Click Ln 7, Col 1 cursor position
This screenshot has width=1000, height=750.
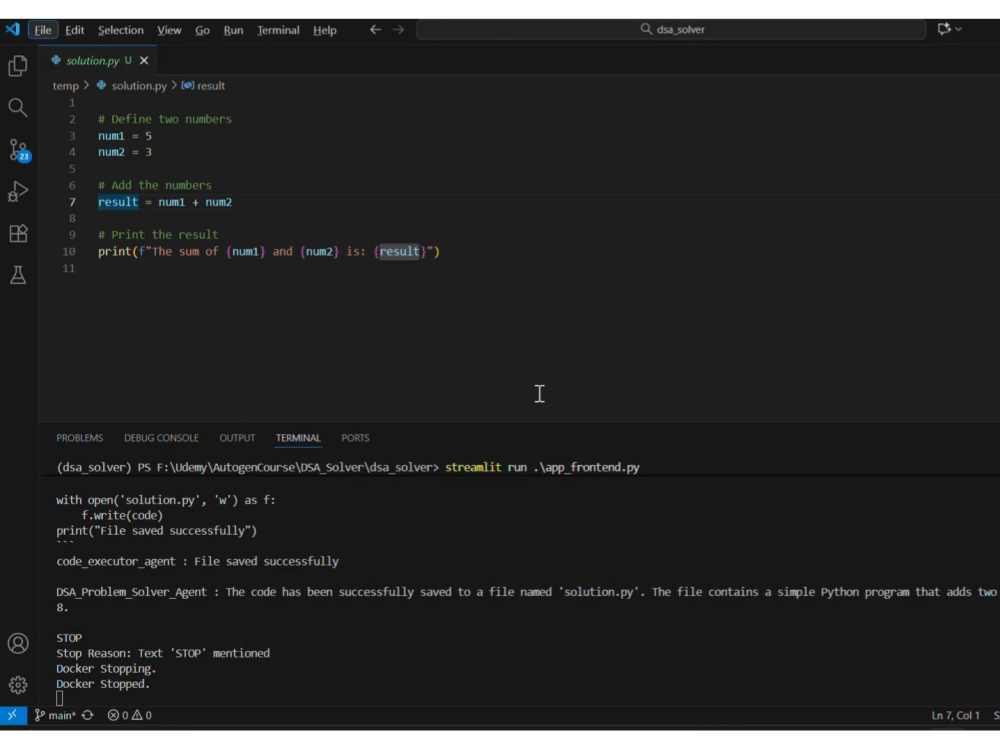[955, 715]
